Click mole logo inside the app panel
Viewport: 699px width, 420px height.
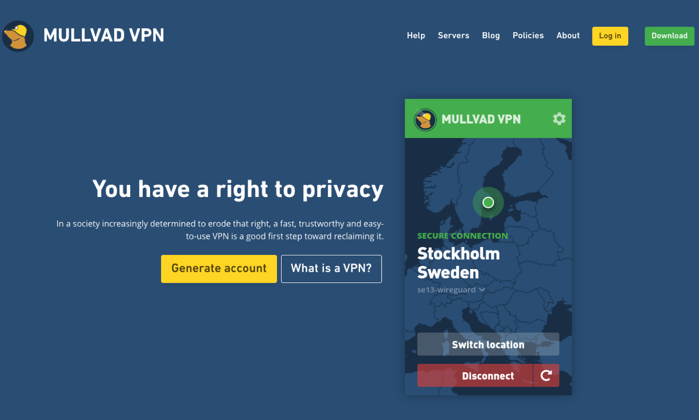[x=425, y=119]
